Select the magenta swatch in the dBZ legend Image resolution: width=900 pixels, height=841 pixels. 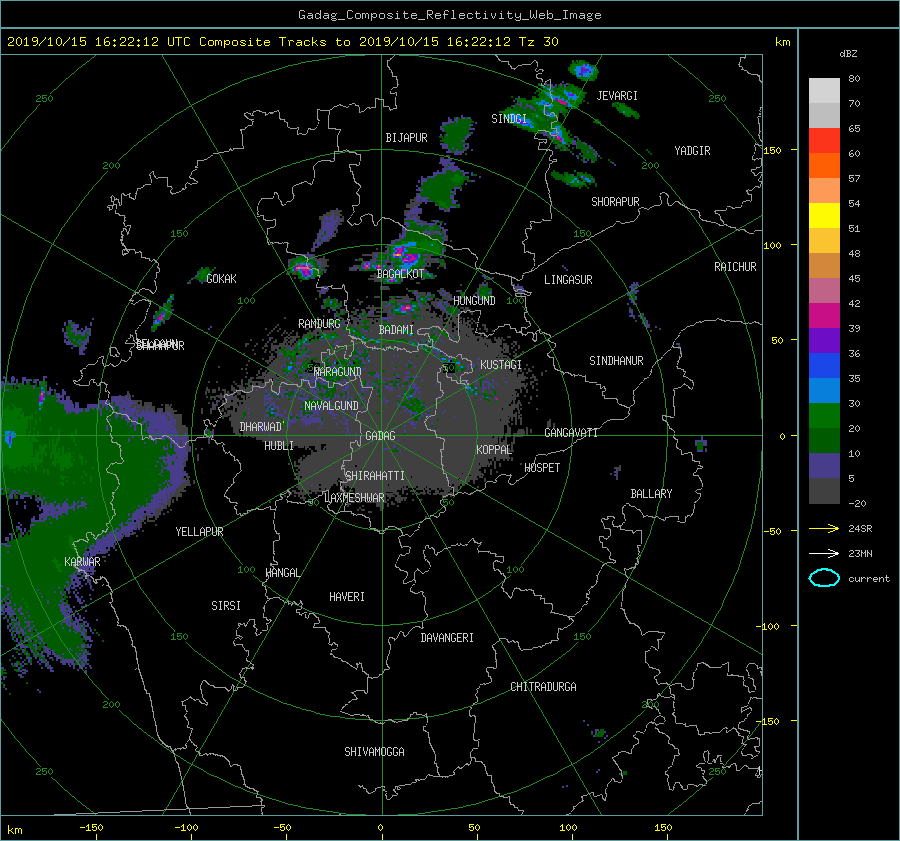(x=824, y=316)
